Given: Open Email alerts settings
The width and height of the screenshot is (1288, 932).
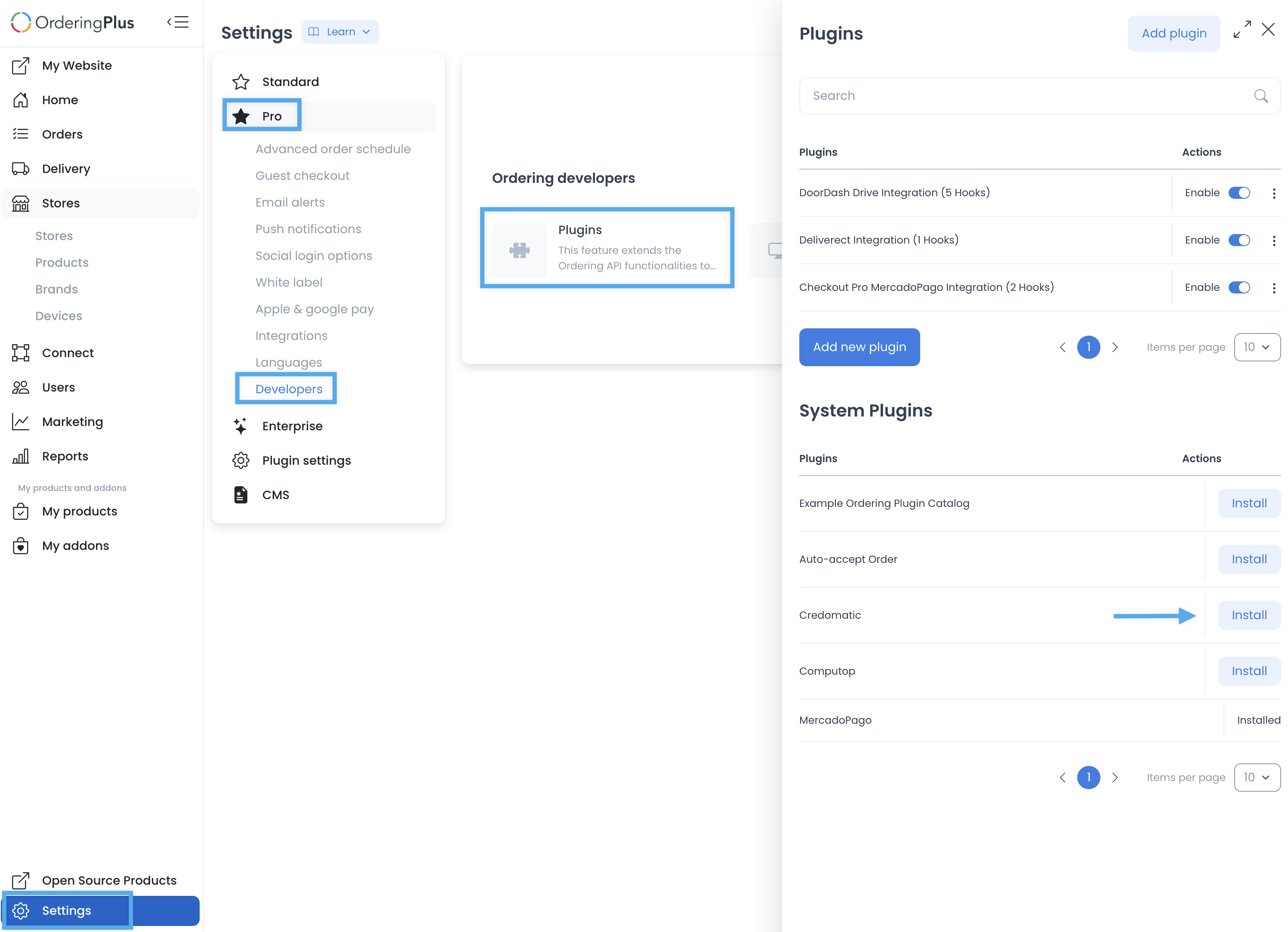Looking at the screenshot, I should coord(290,202).
